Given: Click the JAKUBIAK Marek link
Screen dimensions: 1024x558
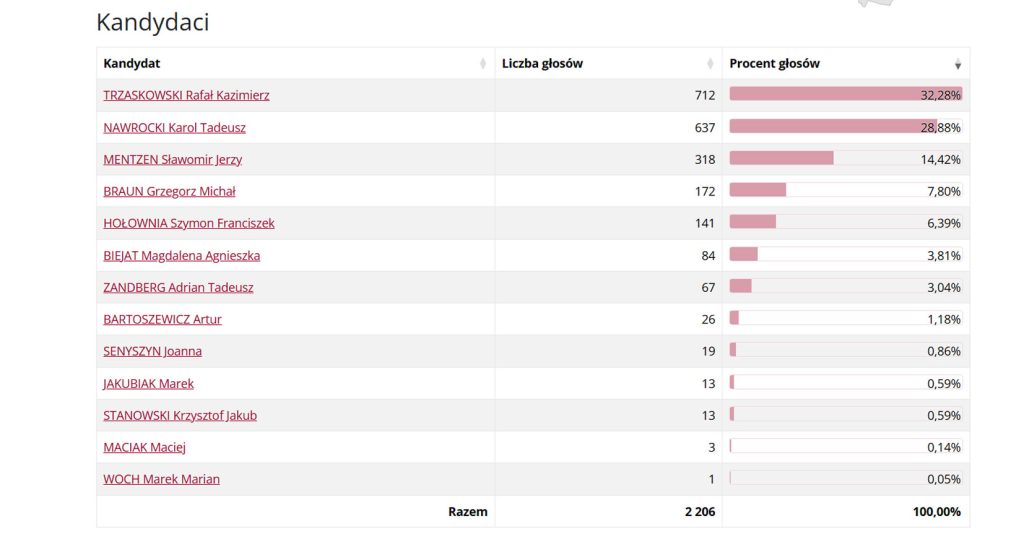Looking at the screenshot, I should pos(148,384).
